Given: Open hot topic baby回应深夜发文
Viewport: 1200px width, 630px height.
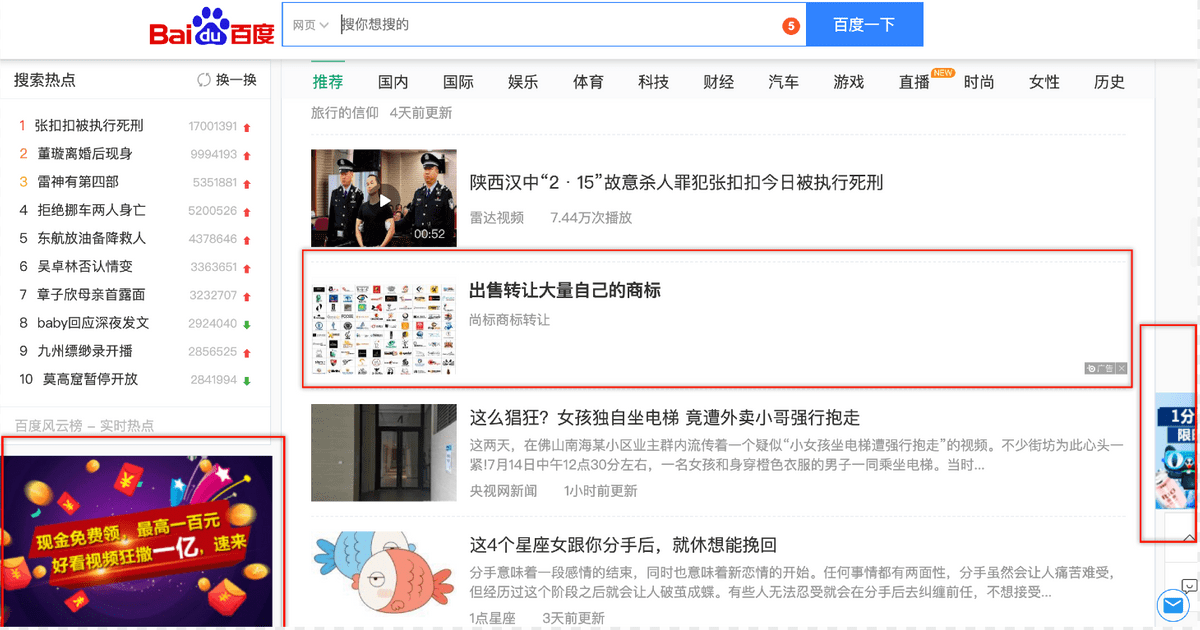Looking at the screenshot, I should pos(93,323).
